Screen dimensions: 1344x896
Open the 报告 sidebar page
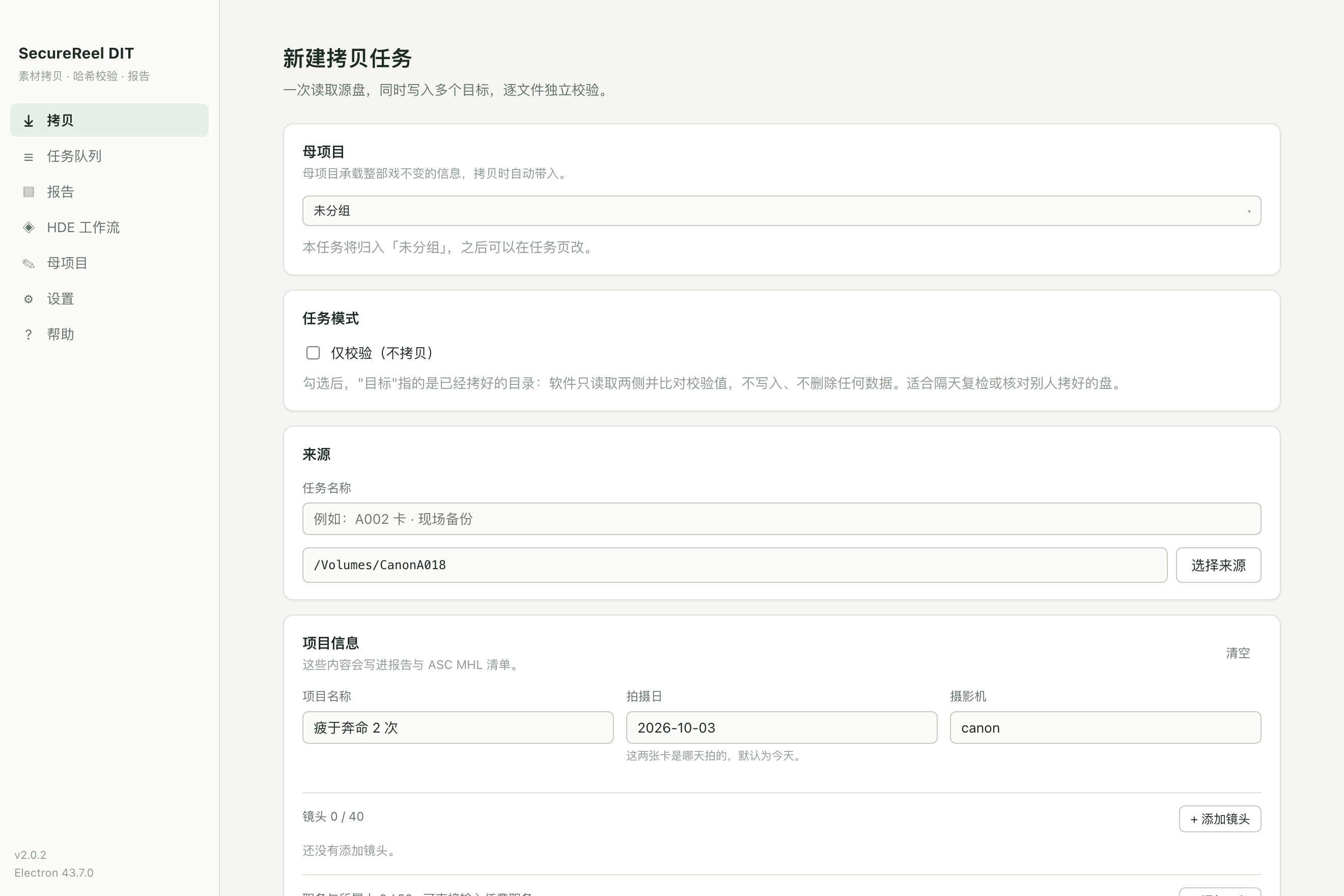click(109, 191)
